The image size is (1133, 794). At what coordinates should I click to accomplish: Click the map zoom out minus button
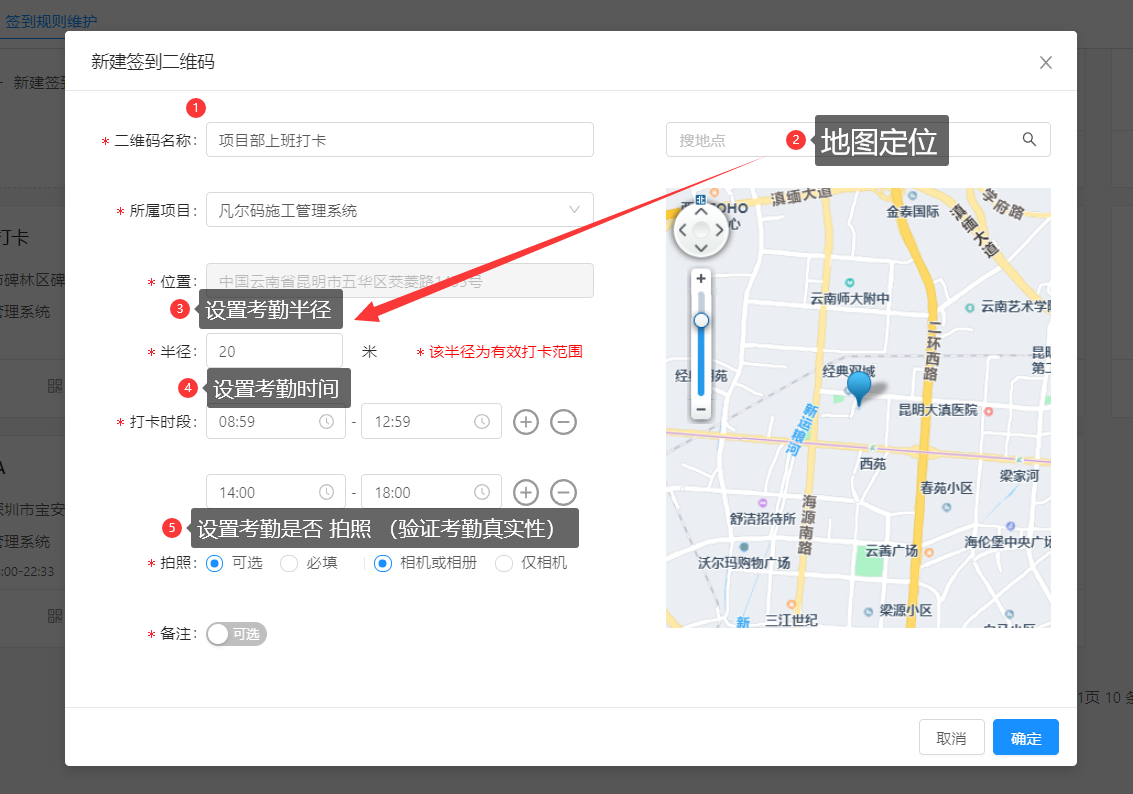click(701, 409)
